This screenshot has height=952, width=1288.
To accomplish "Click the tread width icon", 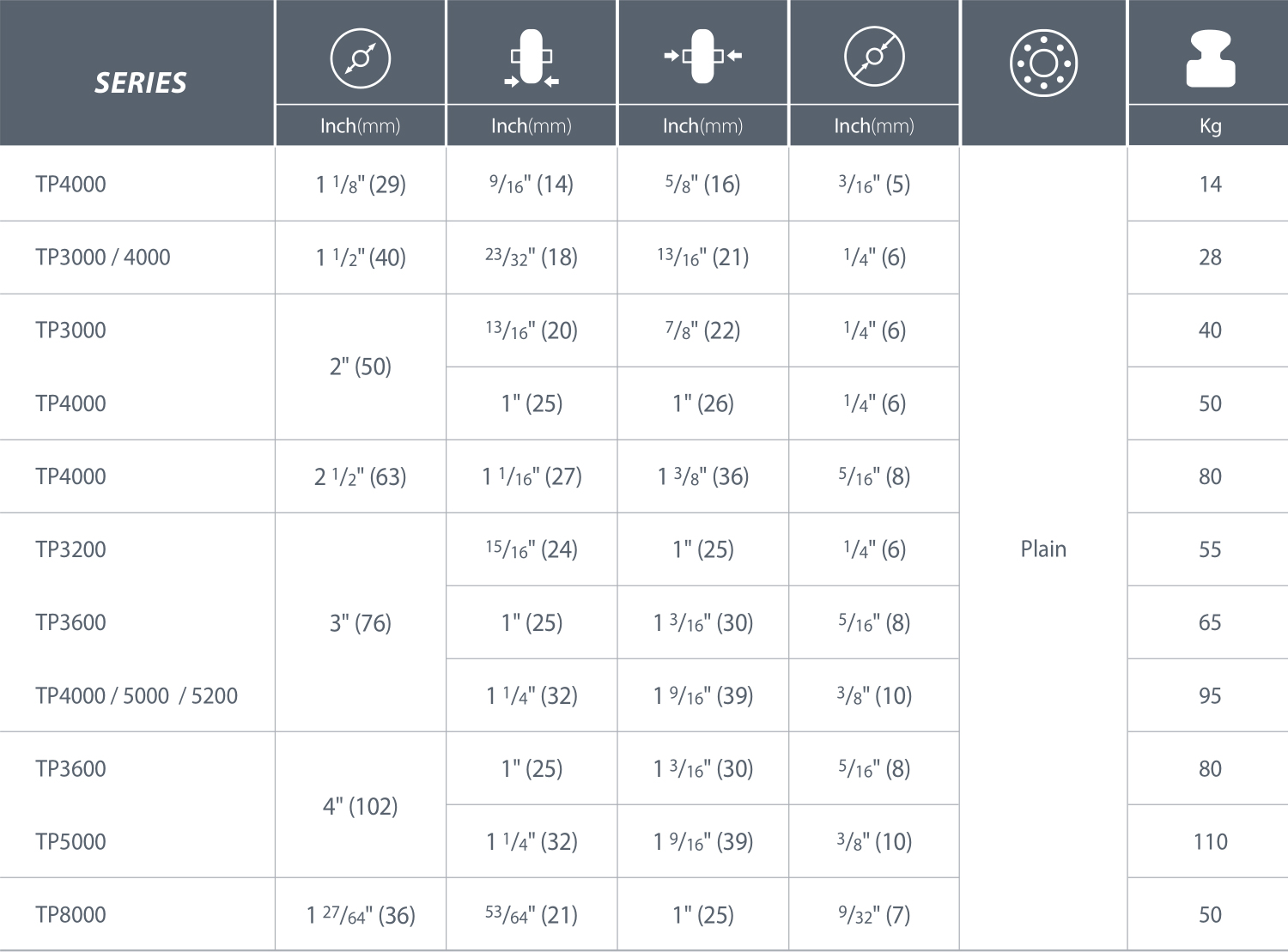I will [532, 58].
